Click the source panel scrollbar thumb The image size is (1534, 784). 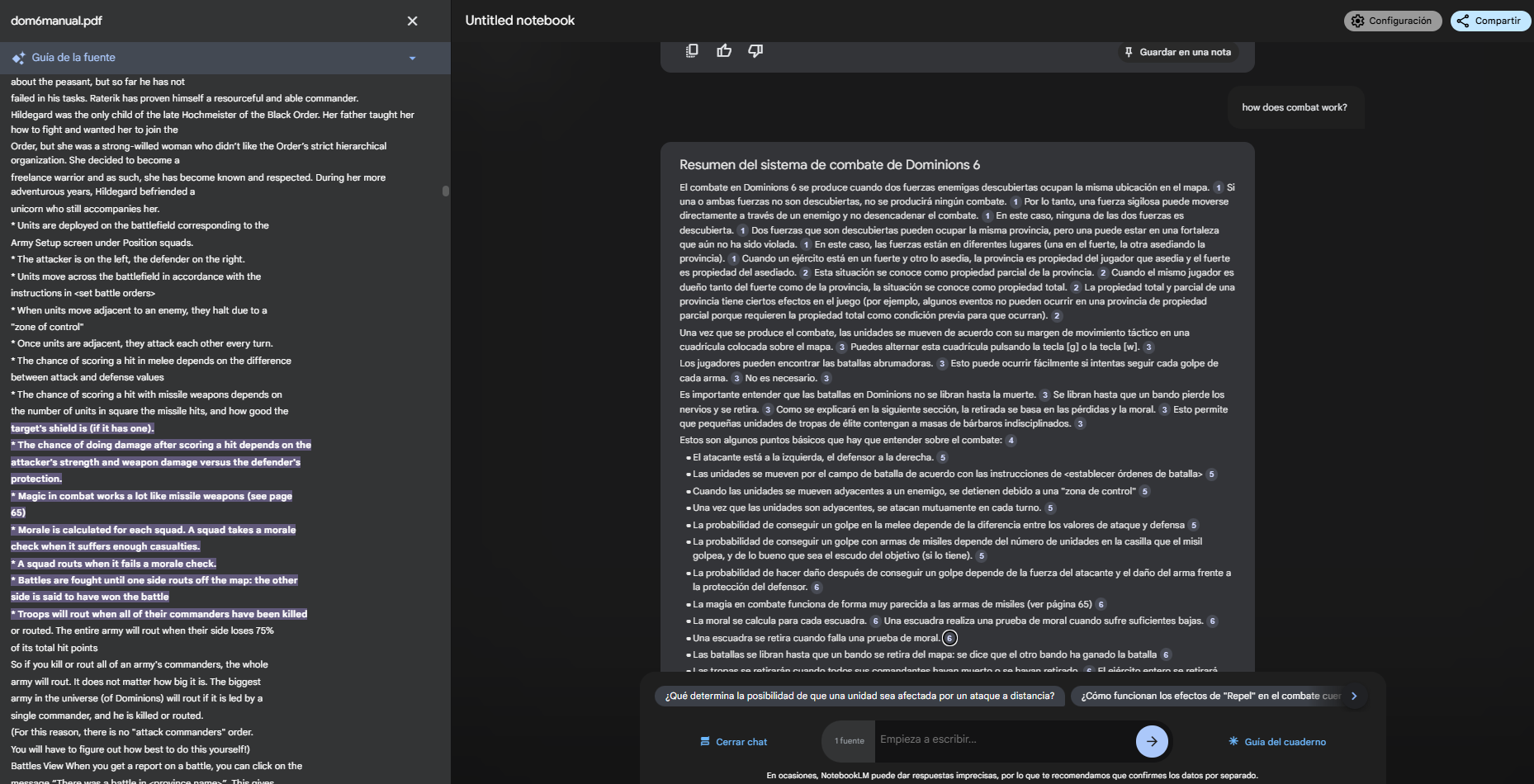coord(446,191)
